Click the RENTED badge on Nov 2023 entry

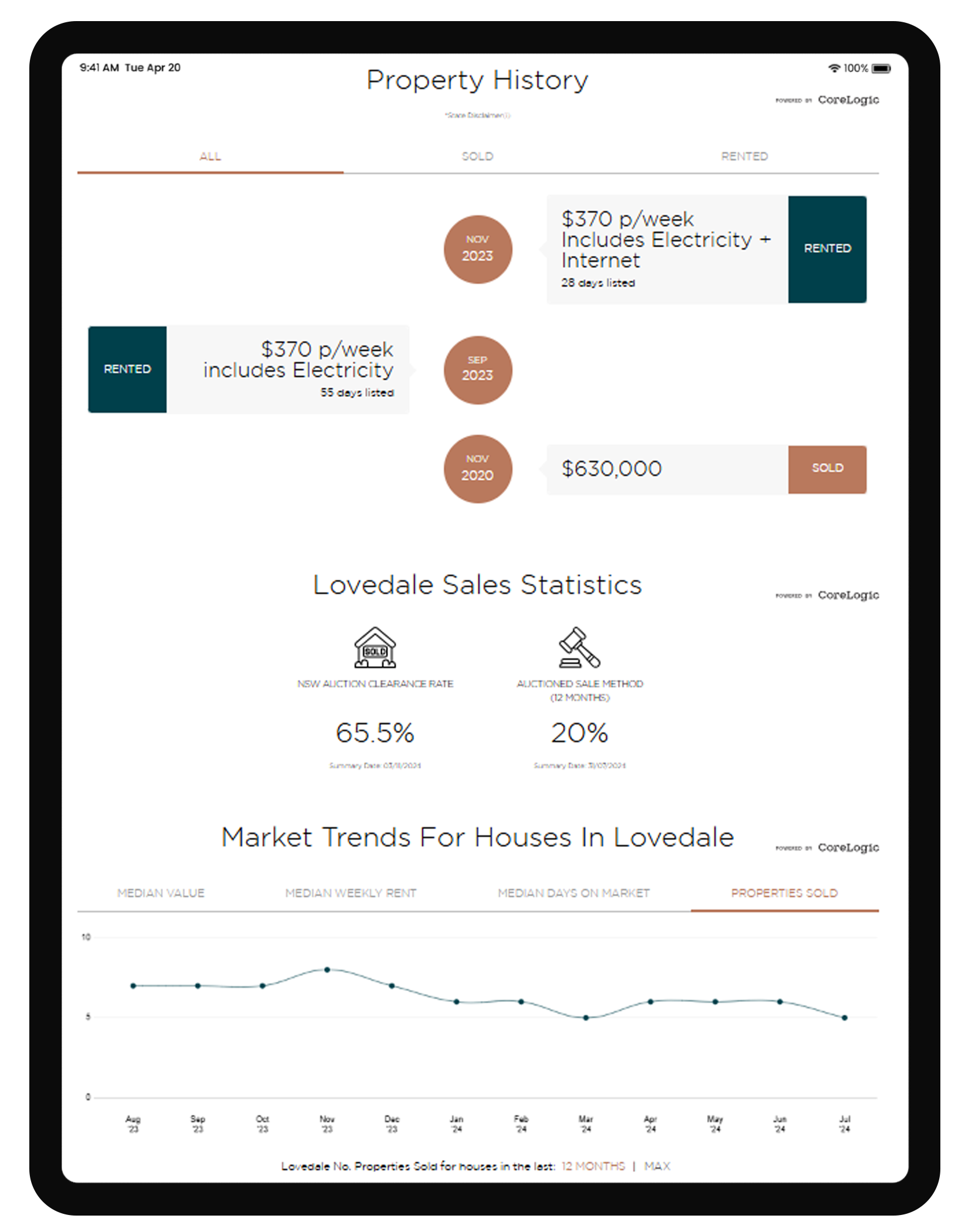pyautogui.click(x=827, y=249)
